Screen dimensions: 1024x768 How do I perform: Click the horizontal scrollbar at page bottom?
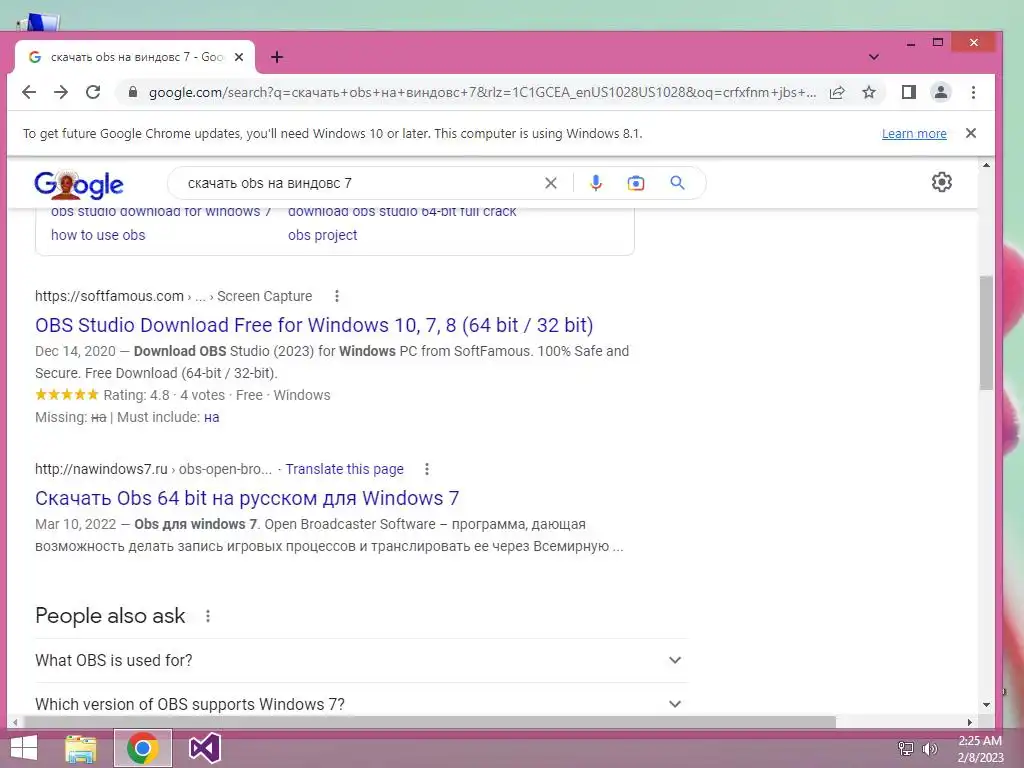(x=430, y=722)
